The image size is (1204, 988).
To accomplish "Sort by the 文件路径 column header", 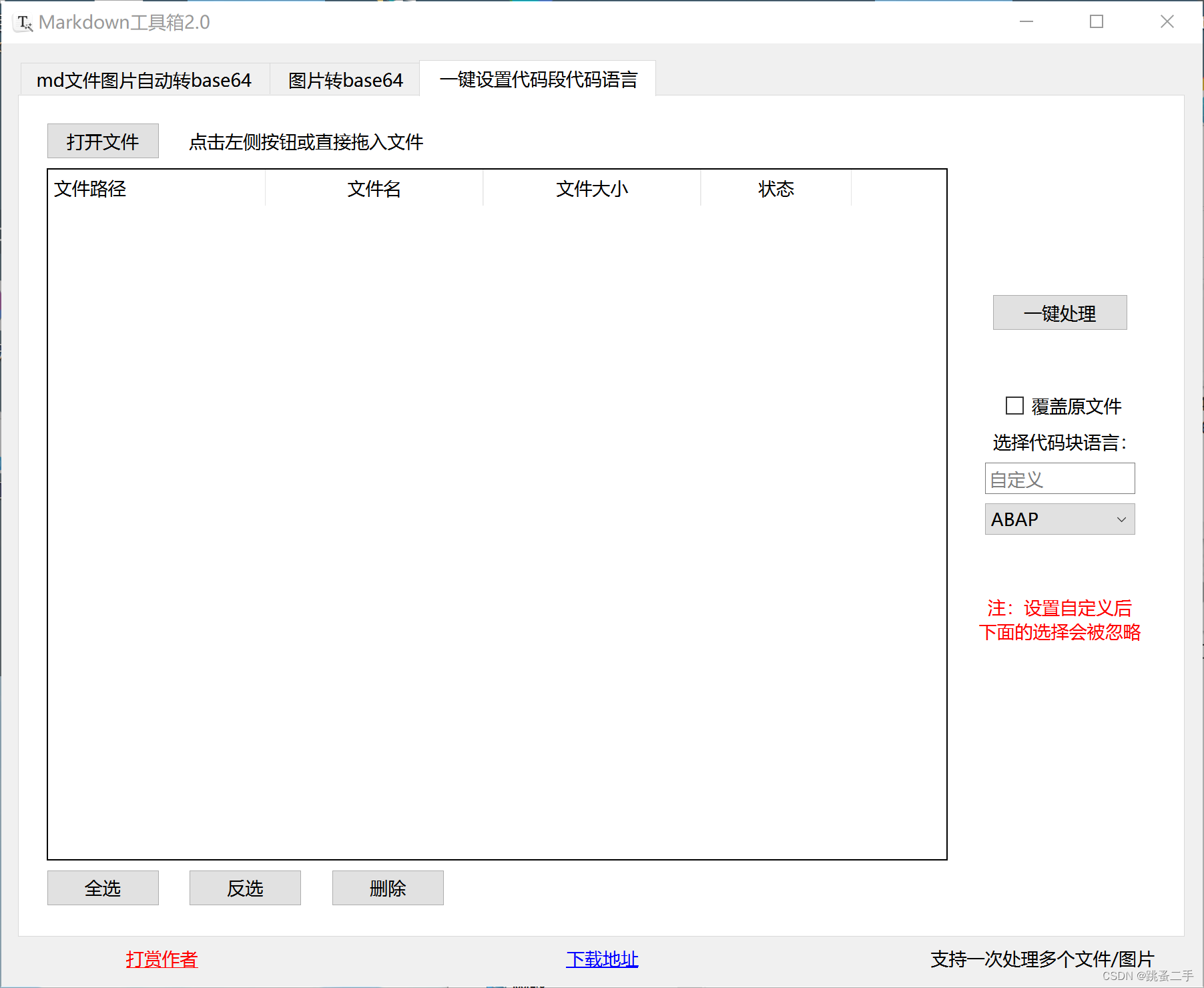I will tap(157, 189).
